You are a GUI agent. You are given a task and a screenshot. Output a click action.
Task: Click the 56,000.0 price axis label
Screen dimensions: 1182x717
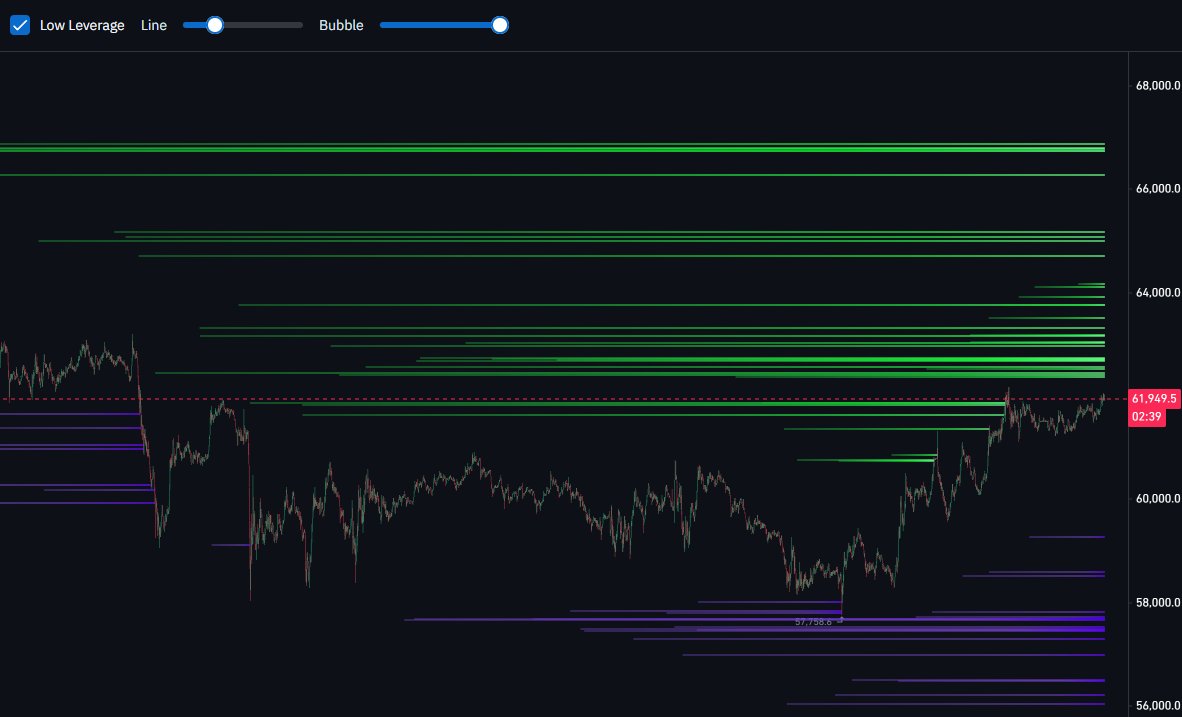pyautogui.click(x=1158, y=706)
